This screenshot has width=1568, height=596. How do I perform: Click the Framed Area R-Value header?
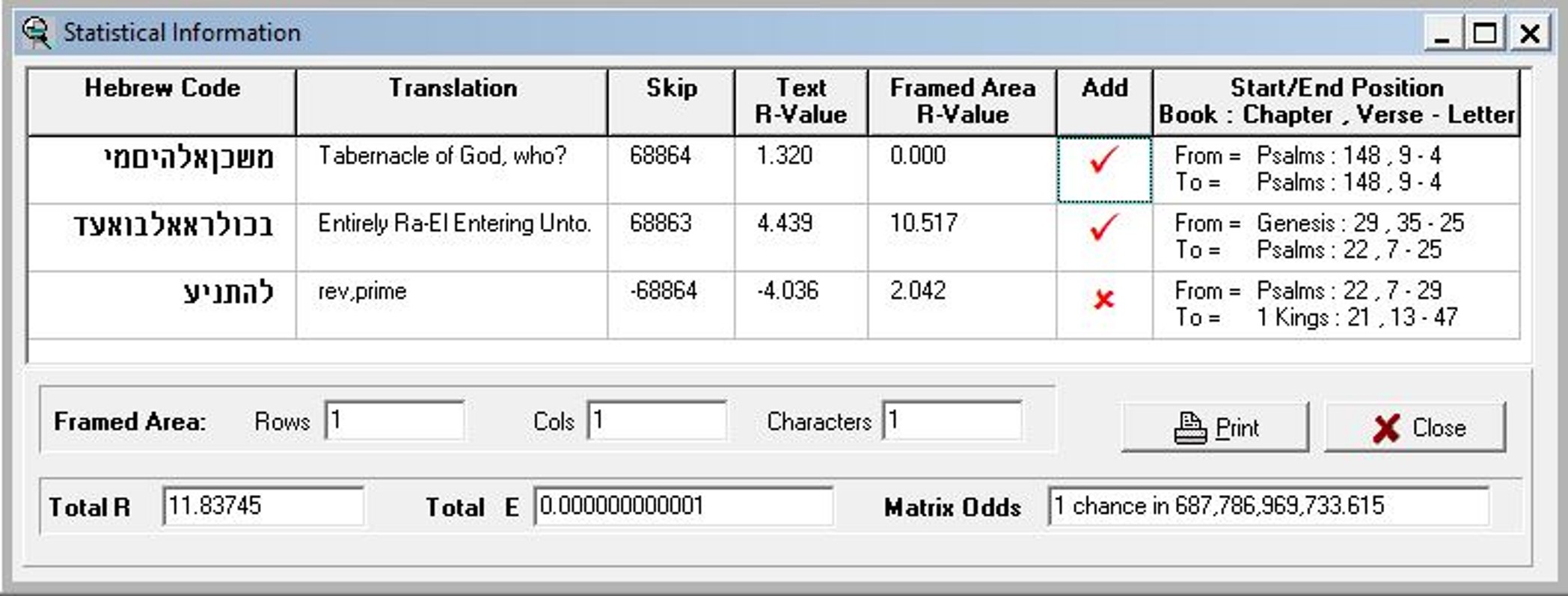coord(962,102)
